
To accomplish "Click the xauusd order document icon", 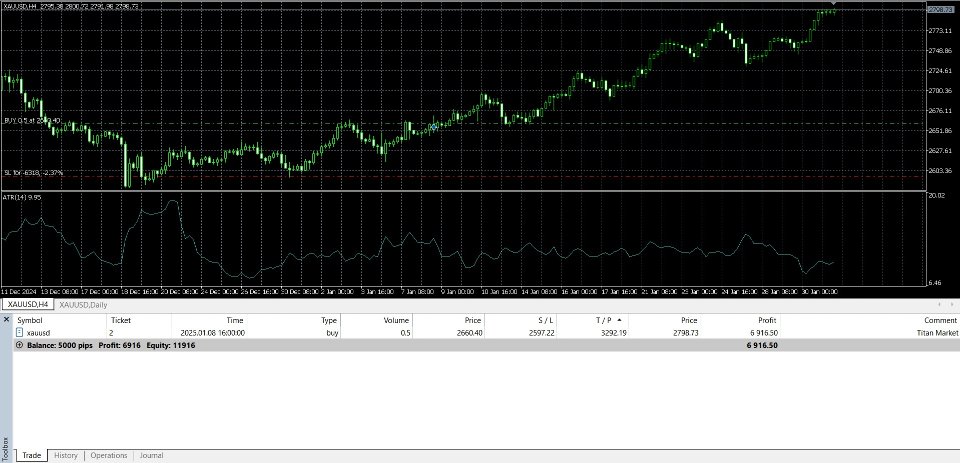I will click(x=20, y=333).
